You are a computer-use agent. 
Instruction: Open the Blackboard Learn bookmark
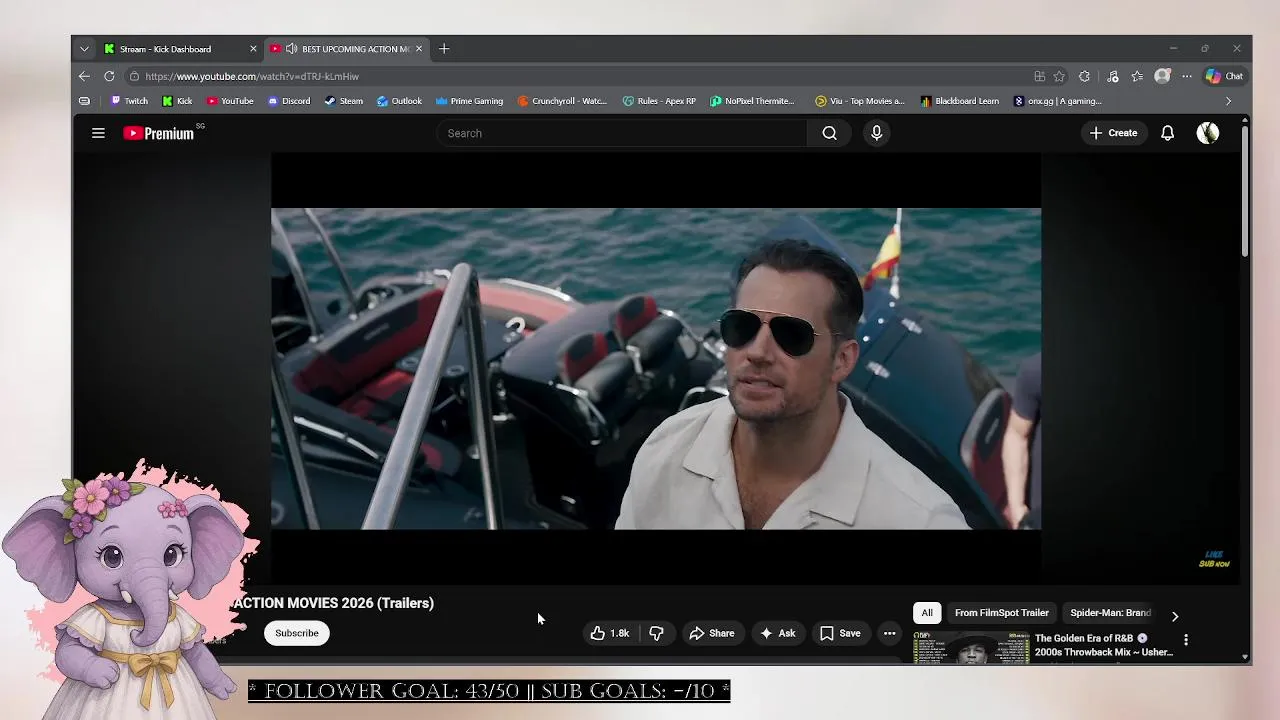coord(960,101)
